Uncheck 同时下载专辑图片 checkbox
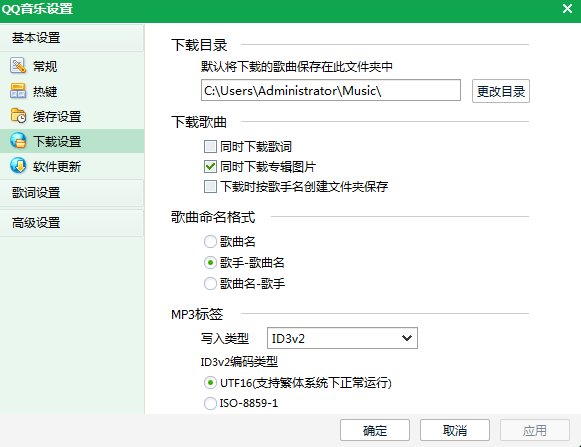This screenshot has width=581, height=447. 210,166
